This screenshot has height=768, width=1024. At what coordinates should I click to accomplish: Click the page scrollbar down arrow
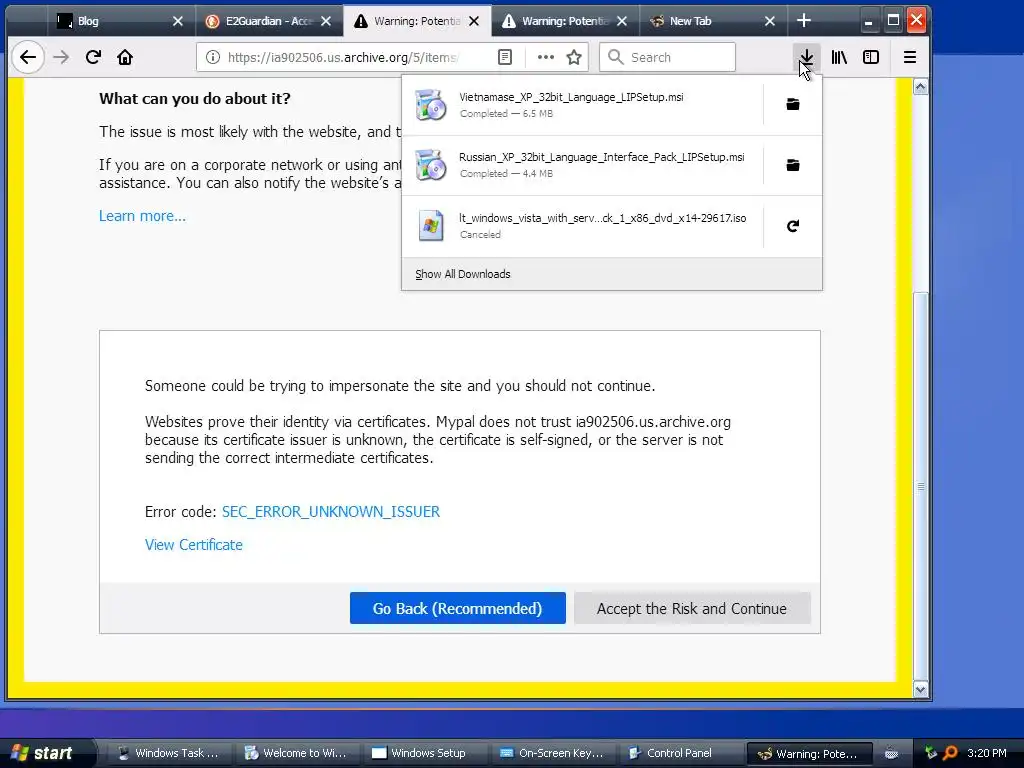[x=920, y=690]
